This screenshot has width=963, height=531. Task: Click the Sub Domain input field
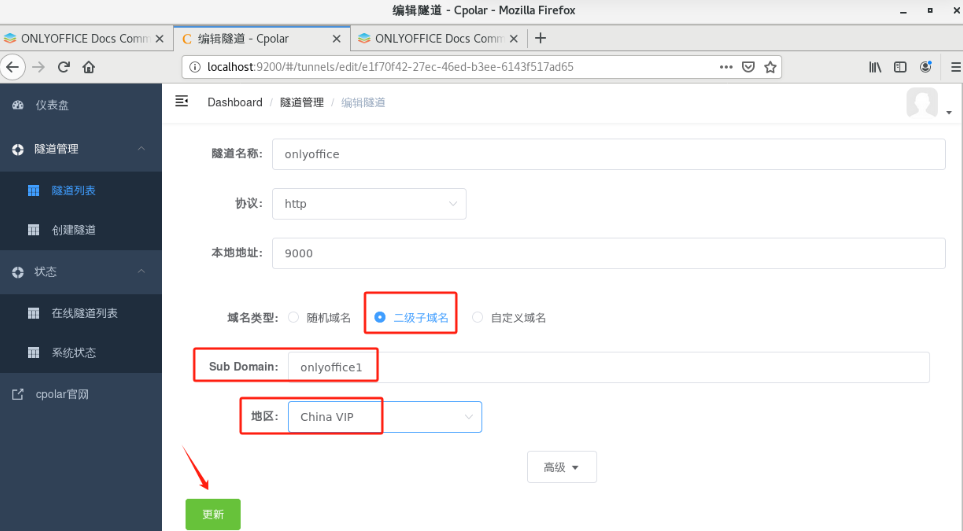(x=607, y=367)
